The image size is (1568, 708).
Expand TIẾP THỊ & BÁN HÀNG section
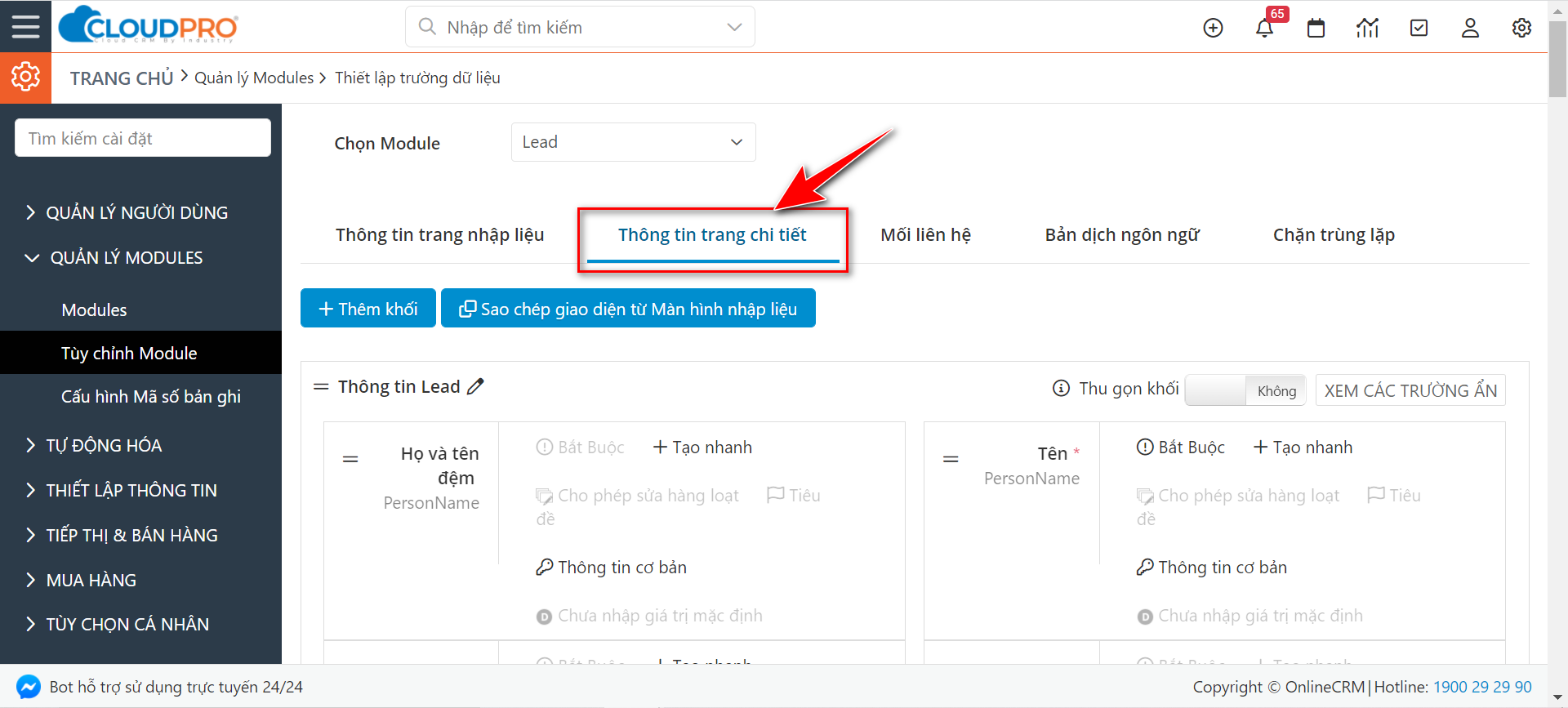point(122,536)
